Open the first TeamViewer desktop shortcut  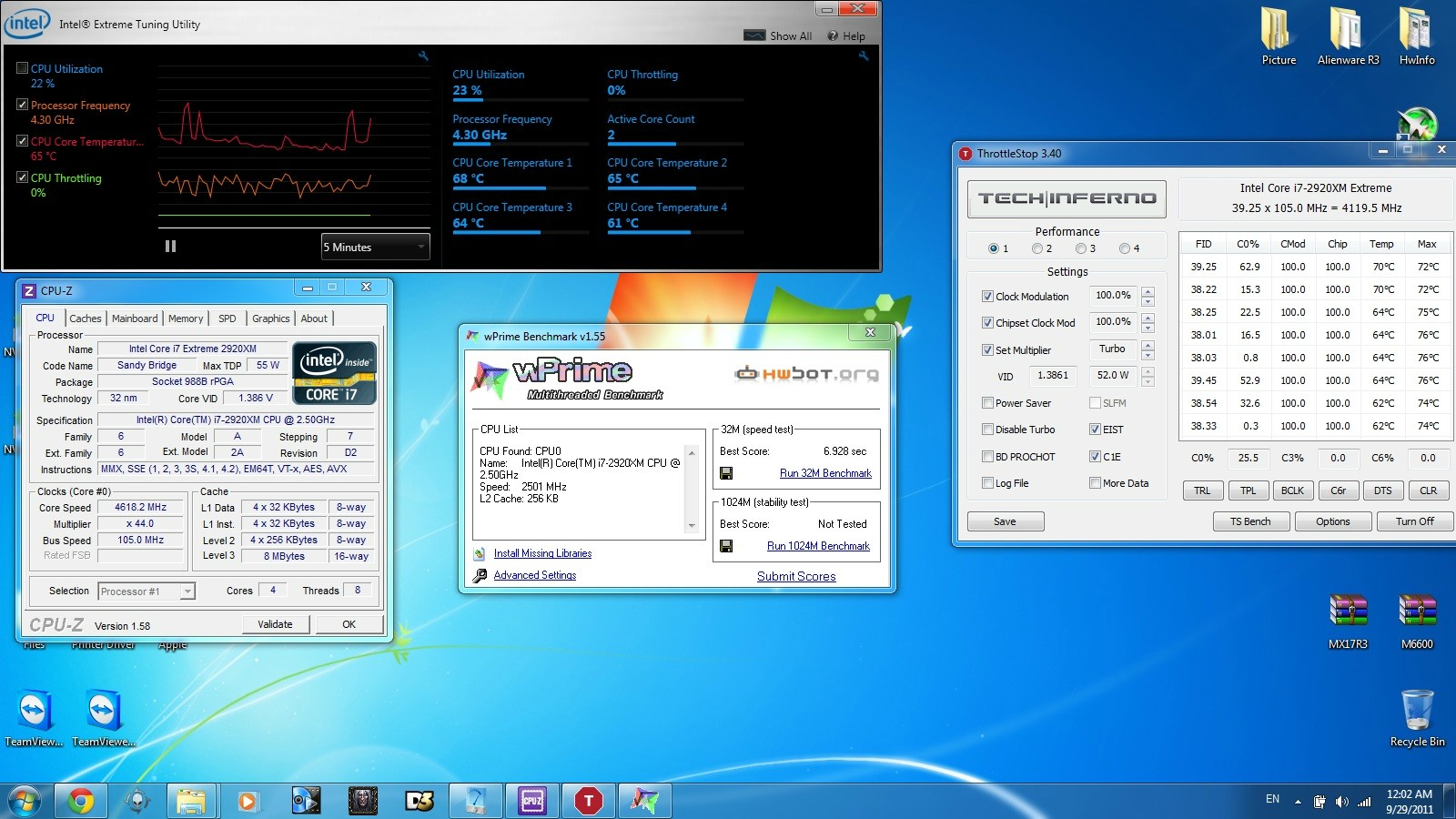click(34, 719)
